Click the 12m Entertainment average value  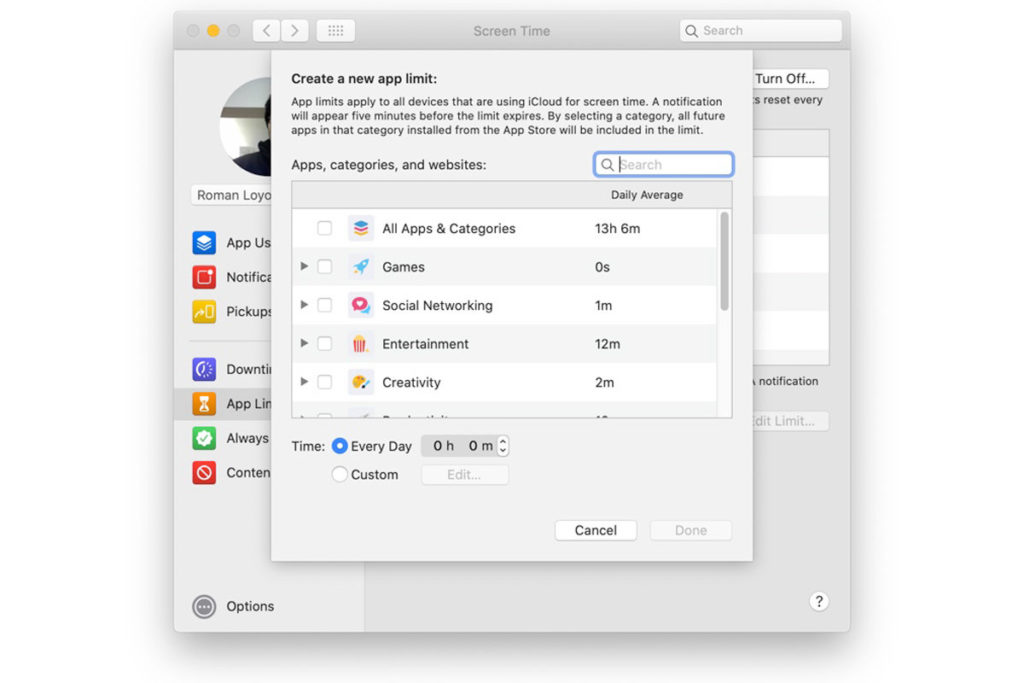click(607, 344)
